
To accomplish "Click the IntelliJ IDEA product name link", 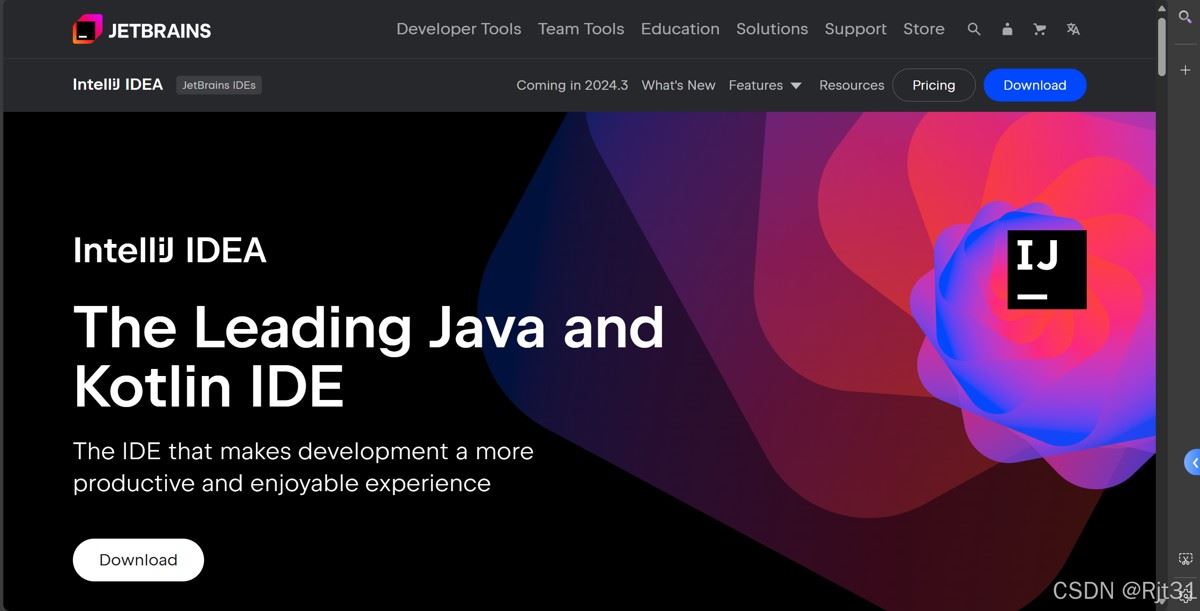I will coord(118,85).
